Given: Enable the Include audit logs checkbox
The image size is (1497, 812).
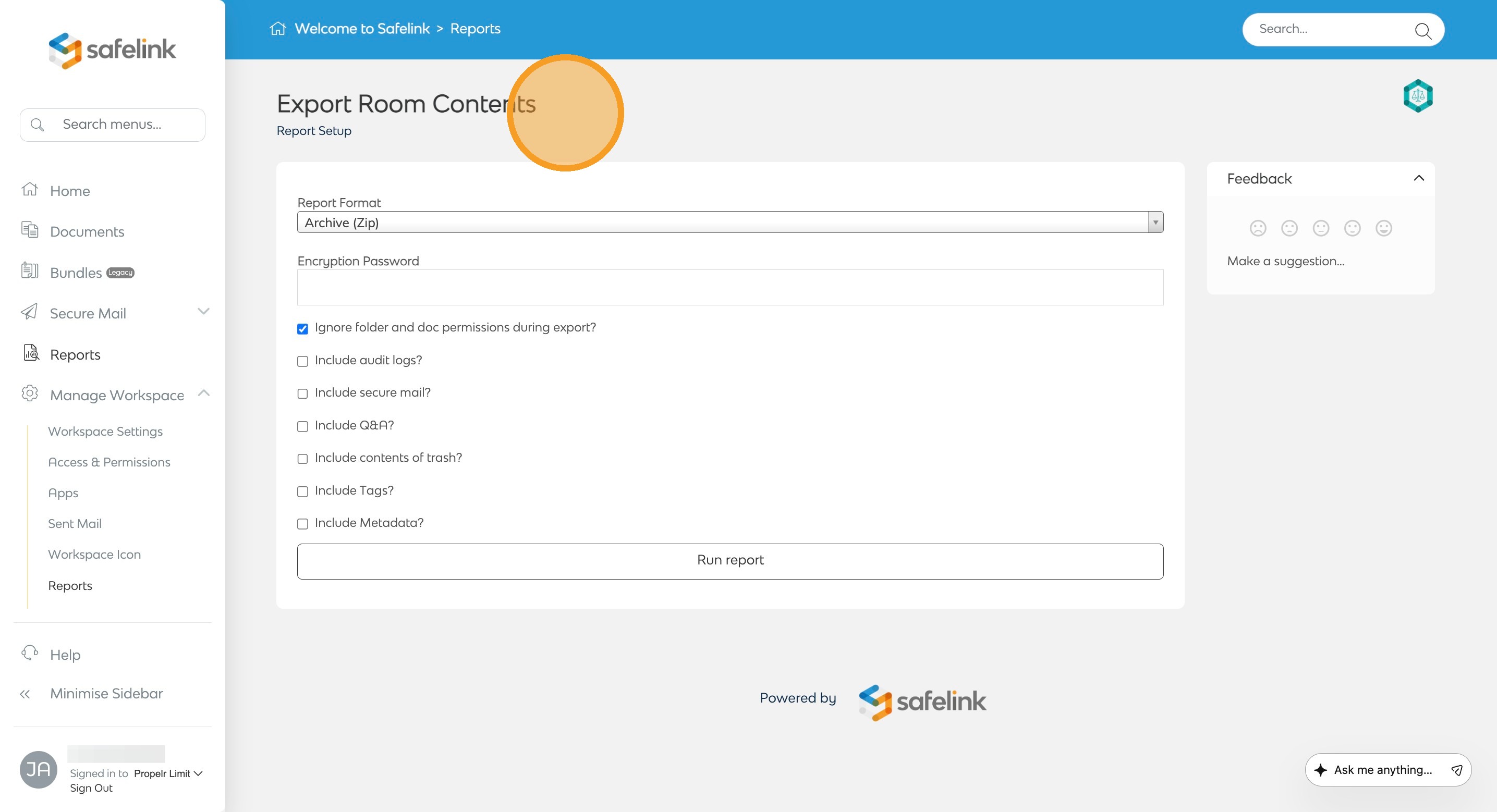Looking at the screenshot, I should (302, 361).
